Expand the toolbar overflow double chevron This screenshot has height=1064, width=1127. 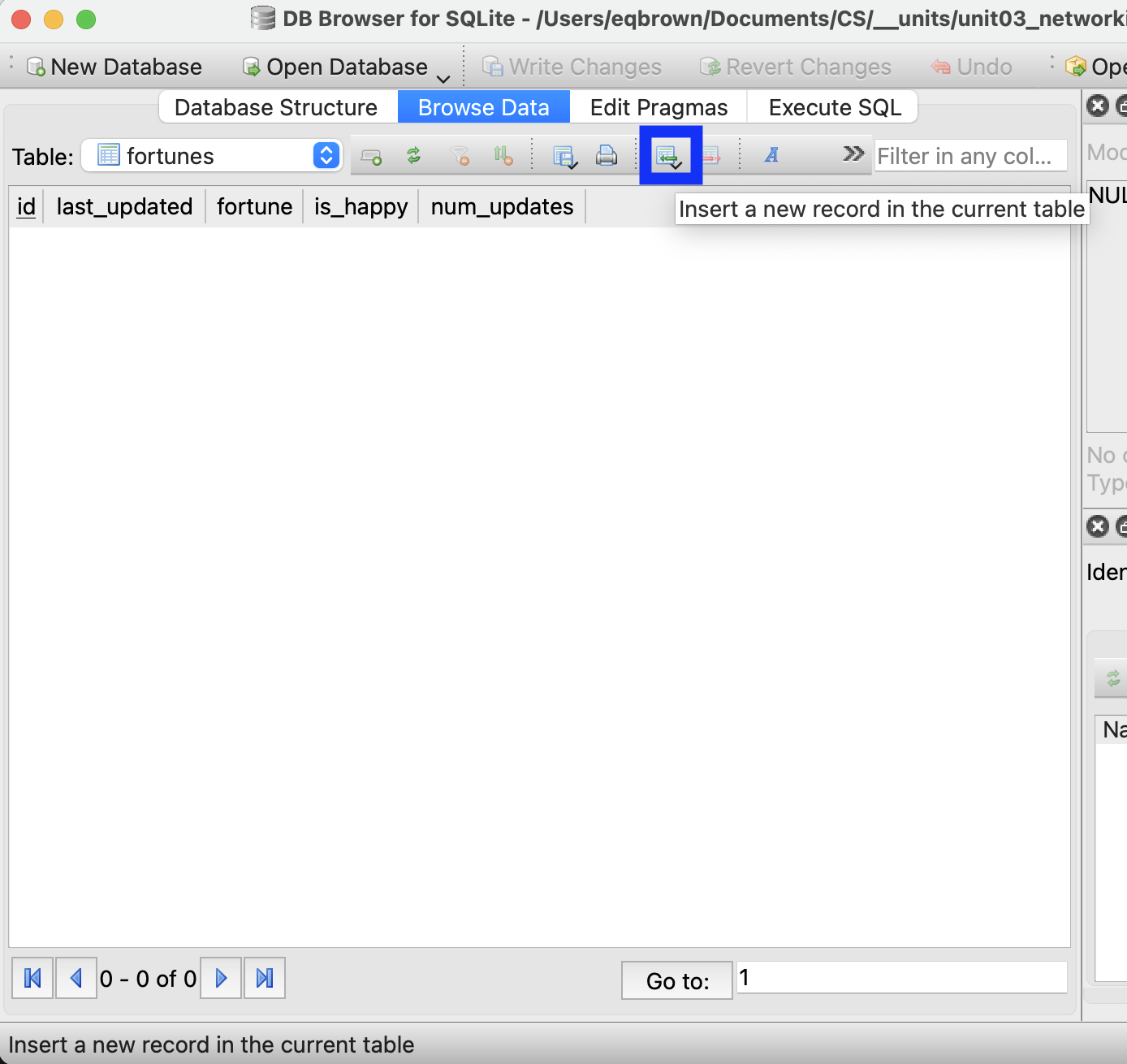coord(853,154)
